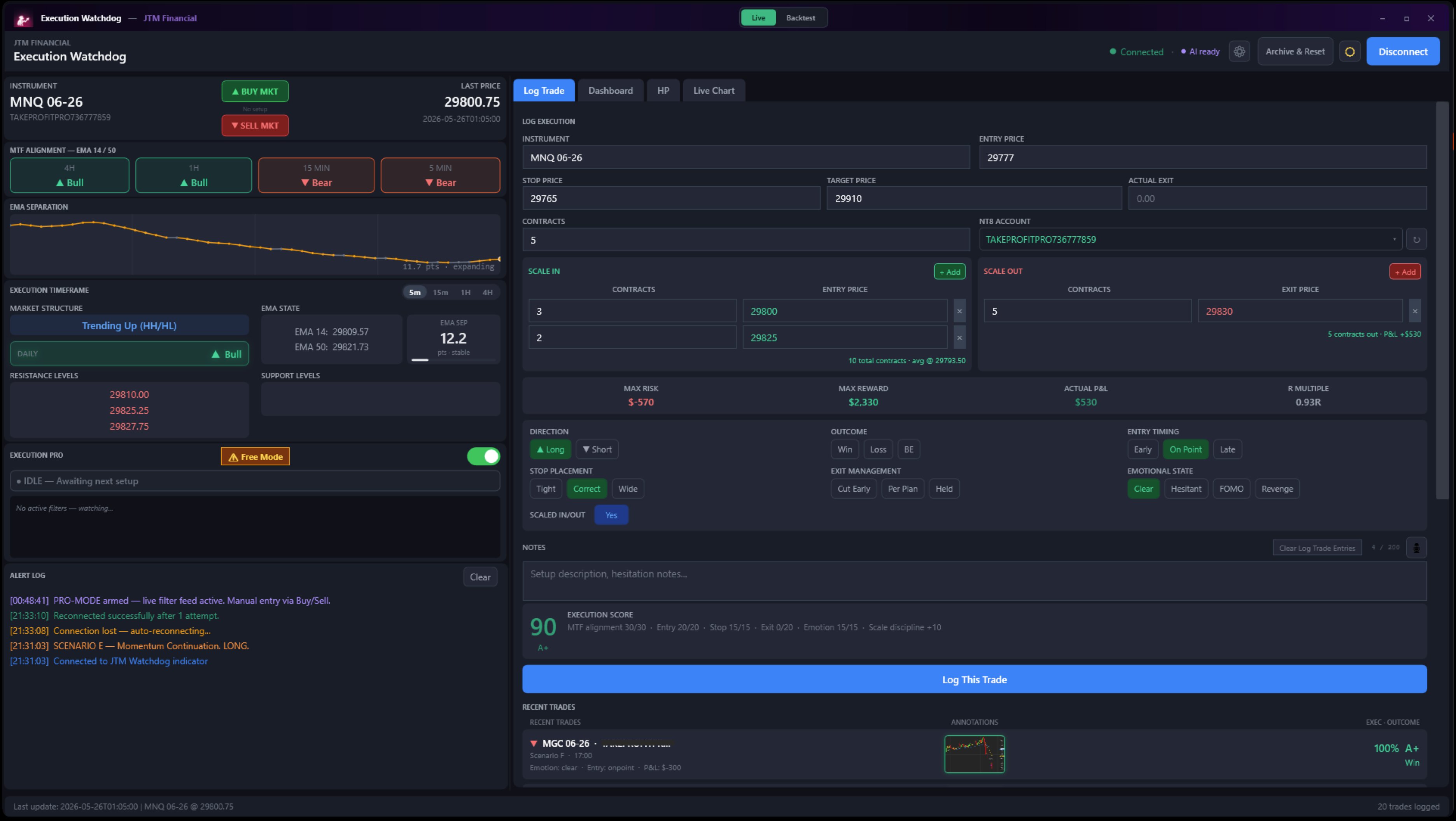
Task: Select the 5m execution timeframe
Action: click(x=415, y=292)
